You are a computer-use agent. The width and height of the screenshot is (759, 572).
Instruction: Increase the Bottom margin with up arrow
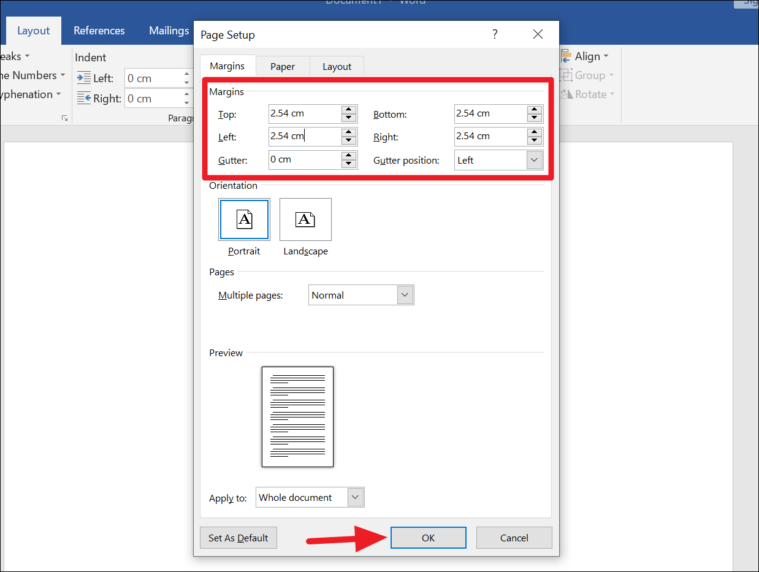click(x=534, y=110)
